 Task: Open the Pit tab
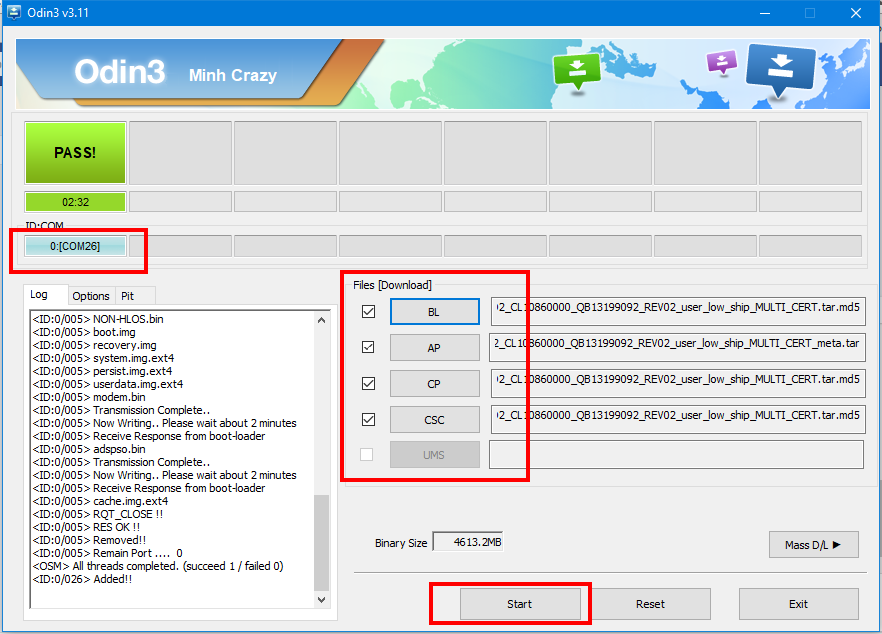(x=127, y=296)
